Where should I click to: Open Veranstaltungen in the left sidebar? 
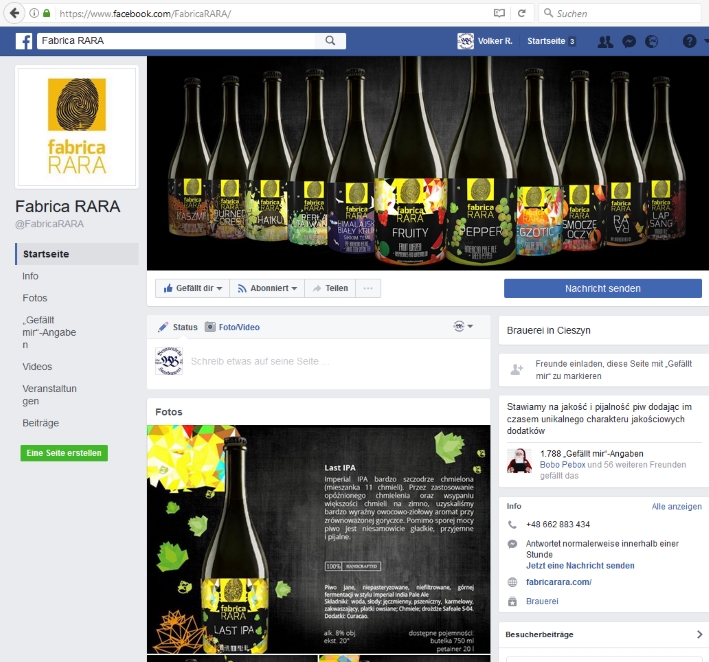click(49, 395)
